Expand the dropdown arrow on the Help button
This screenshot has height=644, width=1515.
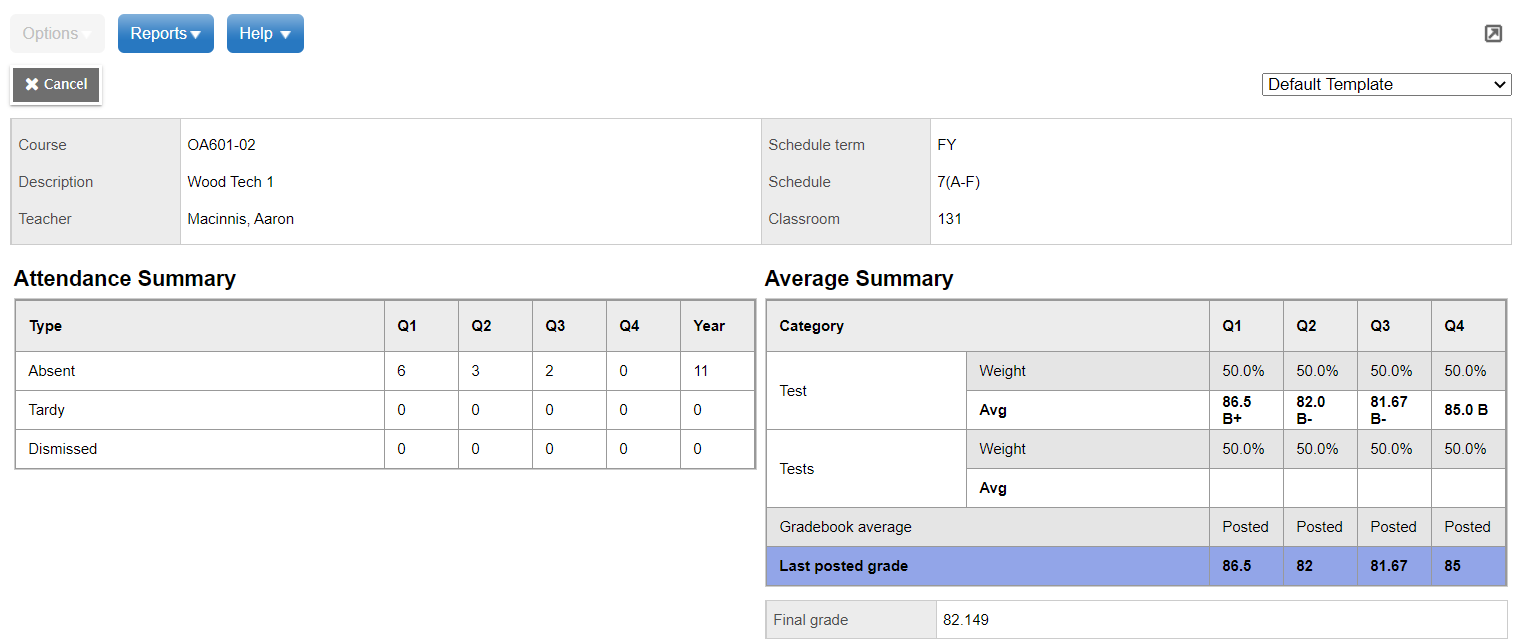(283, 33)
